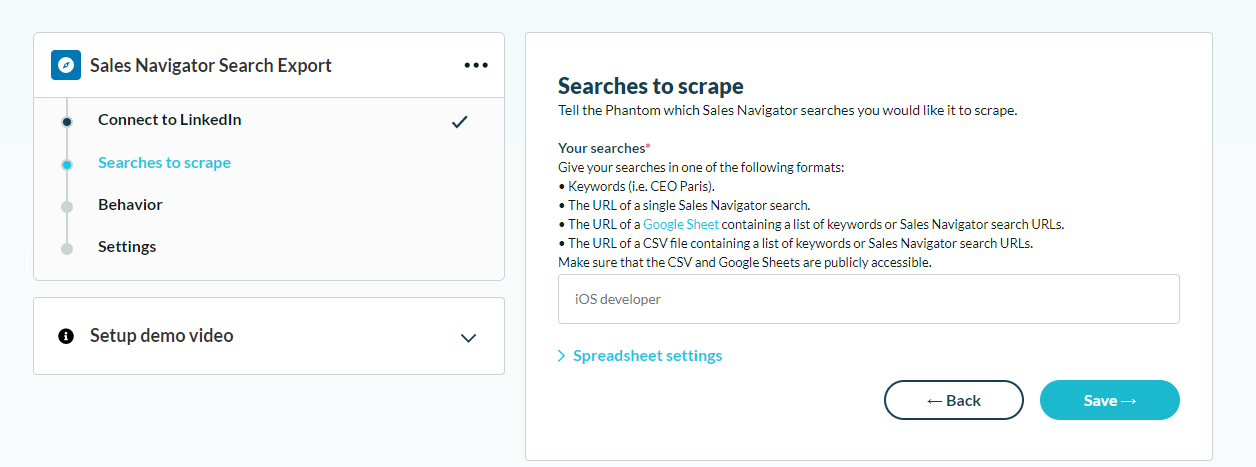Click the Searches to scrape step dot
The width and height of the screenshot is (1256, 467).
click(67, 165)
